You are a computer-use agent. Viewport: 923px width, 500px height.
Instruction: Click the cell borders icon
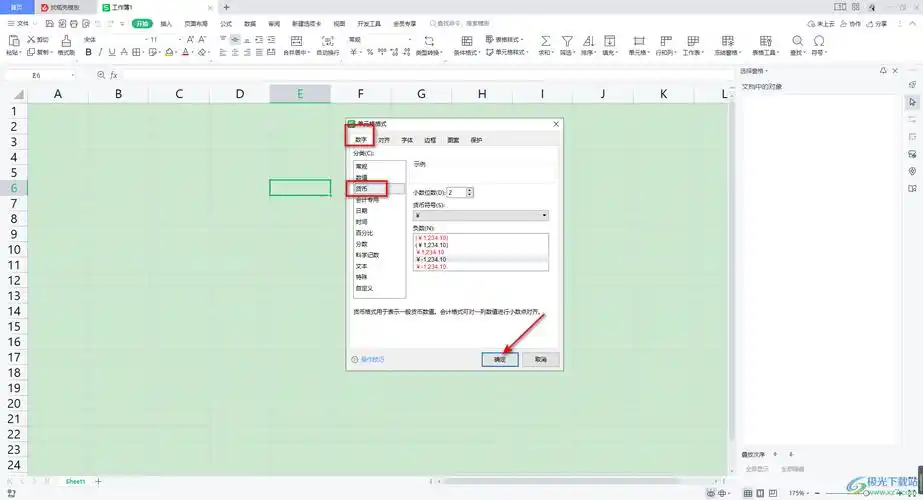pyautogui.click(x=136, y=52)
